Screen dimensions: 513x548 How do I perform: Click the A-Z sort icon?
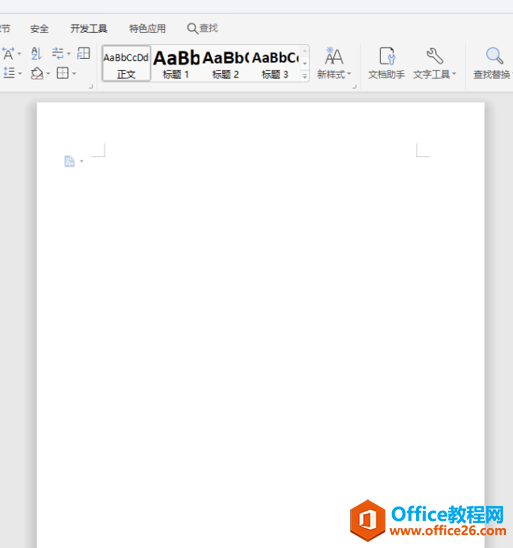pos(36,54)
